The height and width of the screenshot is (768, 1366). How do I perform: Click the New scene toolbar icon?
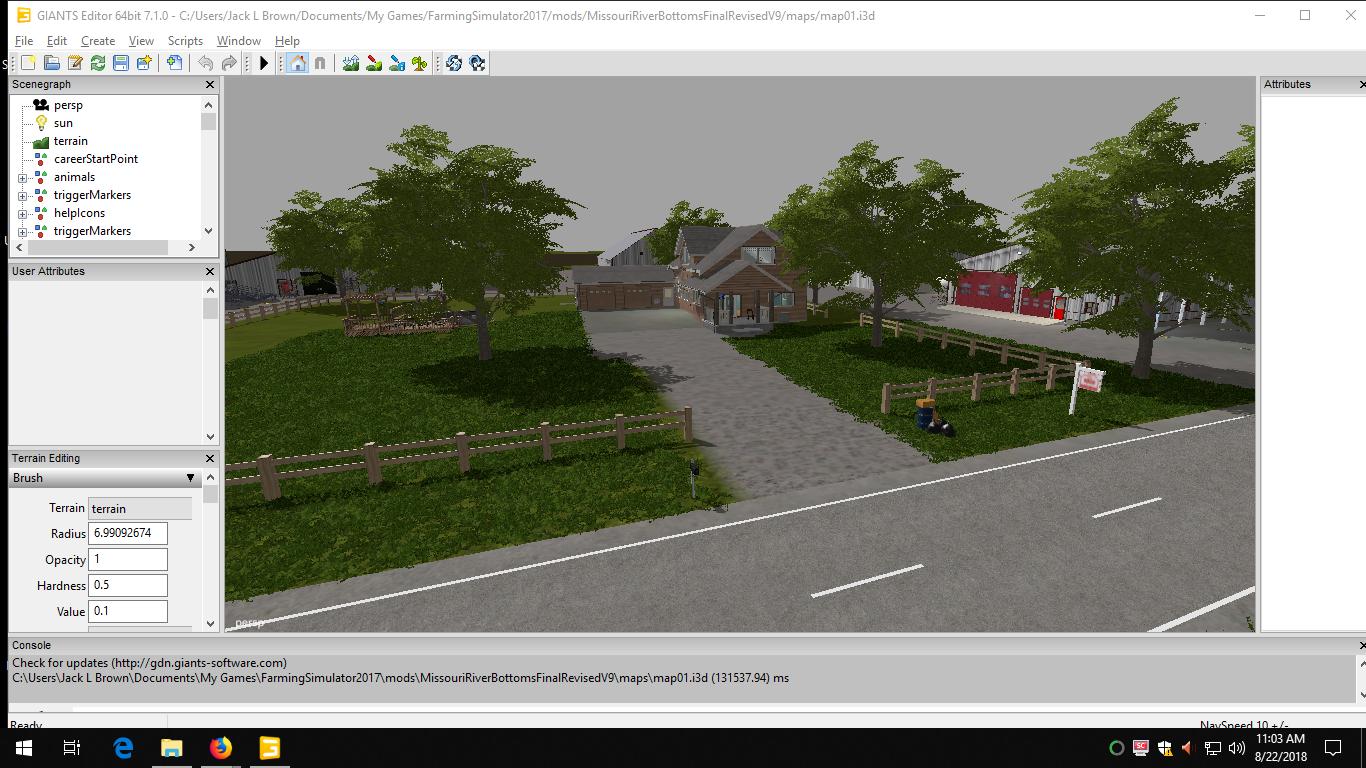pos(28,63)
